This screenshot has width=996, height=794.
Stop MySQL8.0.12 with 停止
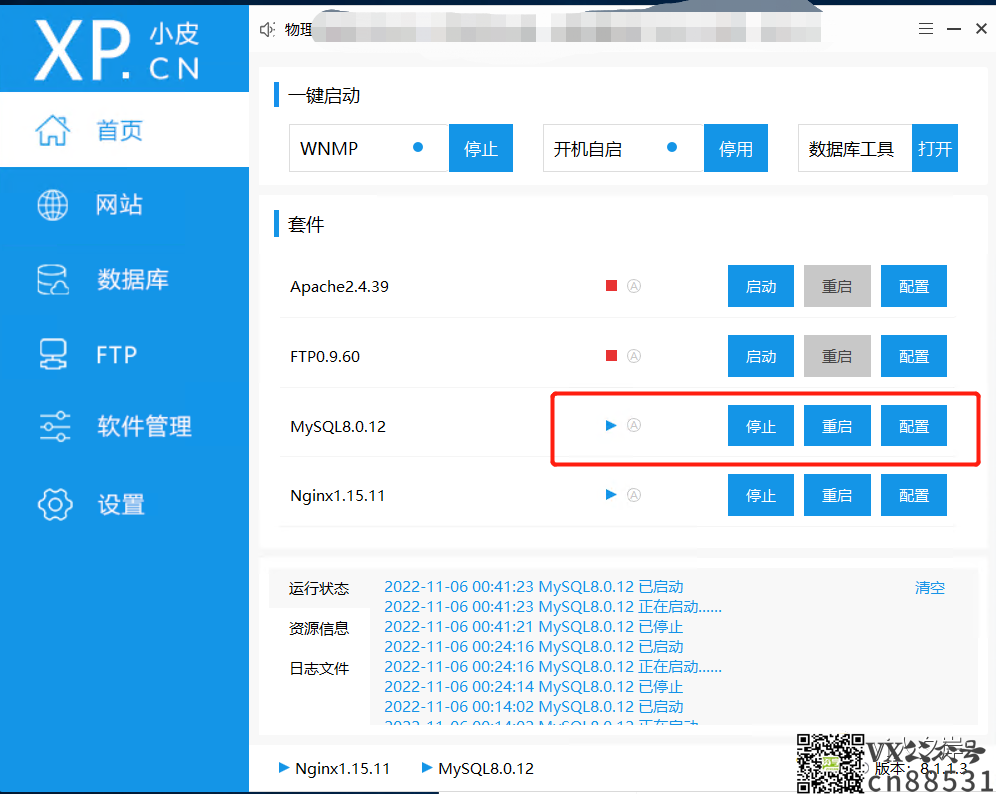(x=760, y=426)
